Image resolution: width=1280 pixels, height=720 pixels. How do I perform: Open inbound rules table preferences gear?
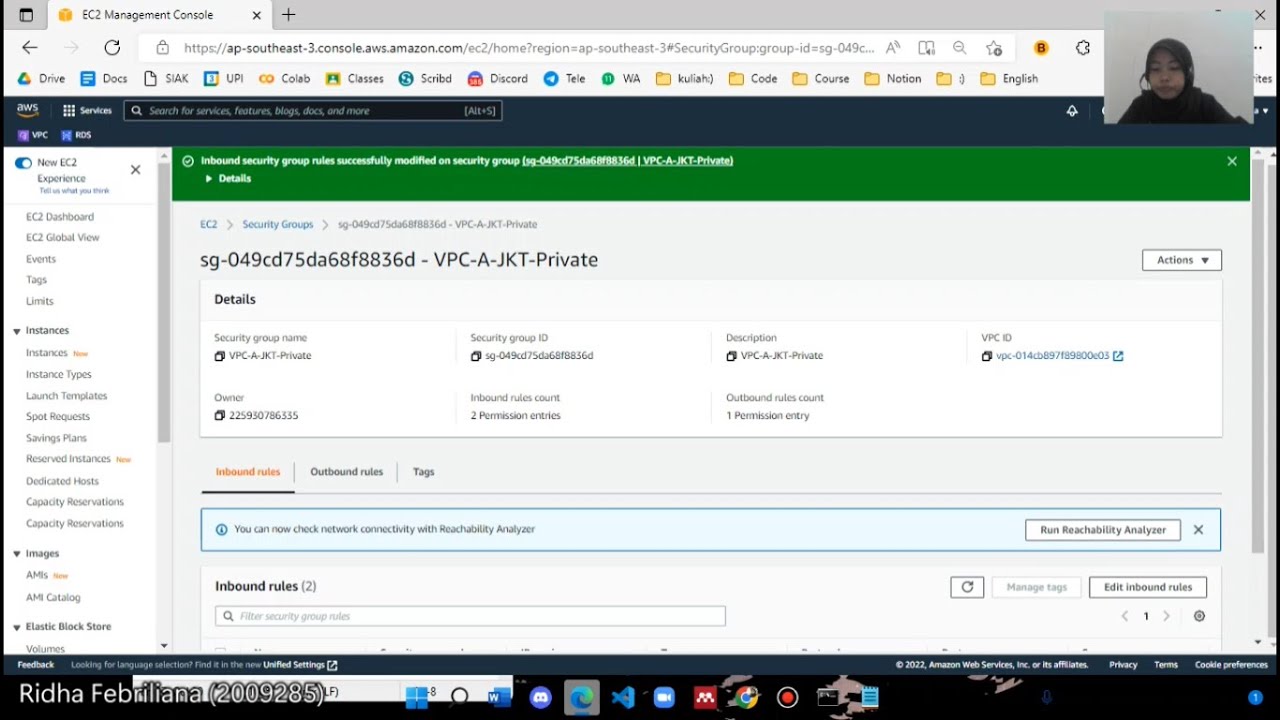[1199, 616]
